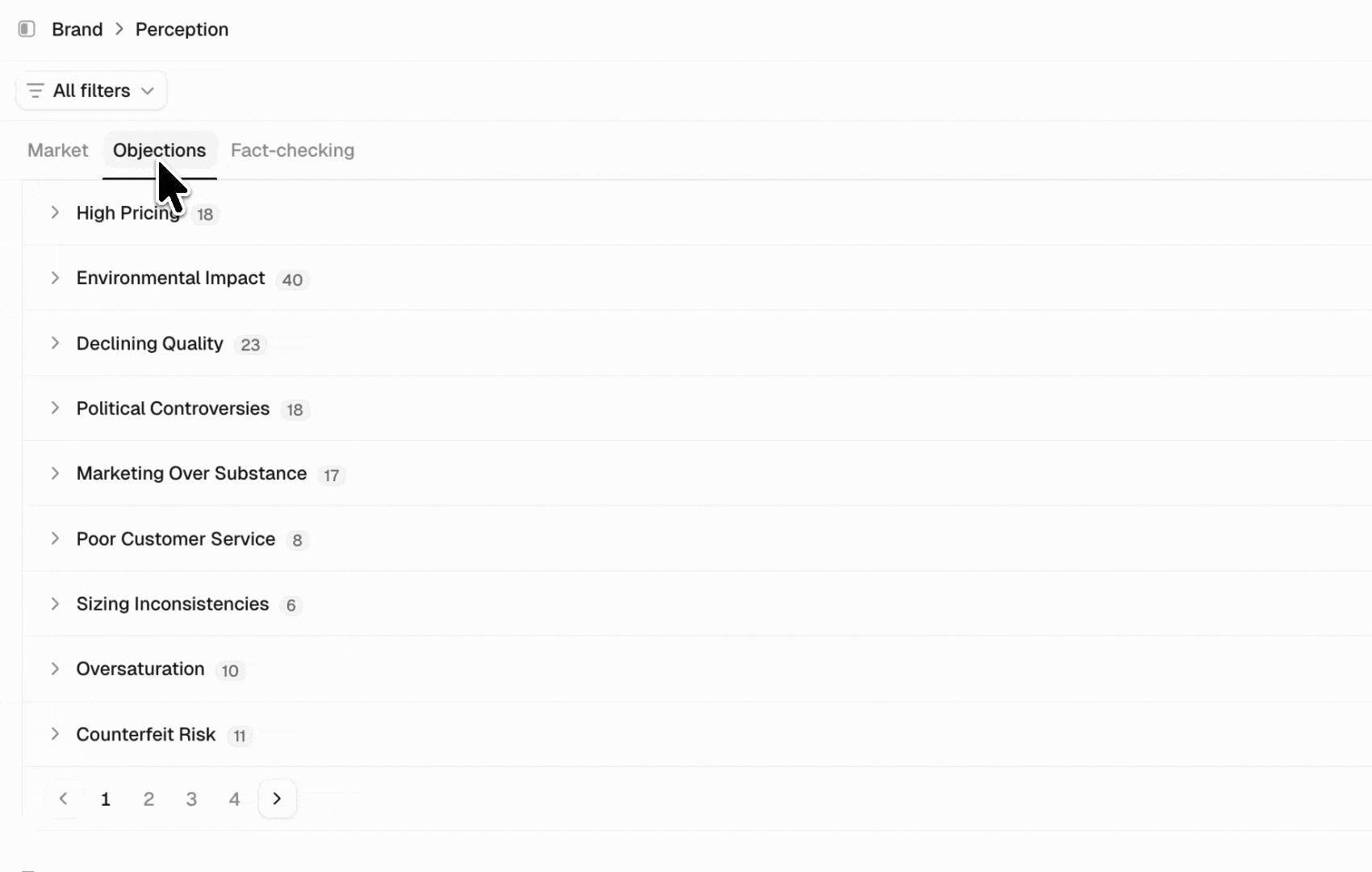Jump to page 2
This screenshot has height=872, width=1372.
coord(148,799)
